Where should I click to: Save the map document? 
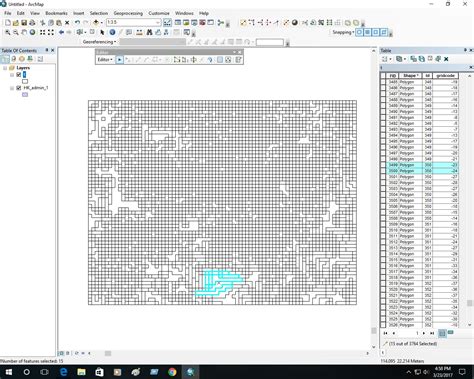coord(24,23)
